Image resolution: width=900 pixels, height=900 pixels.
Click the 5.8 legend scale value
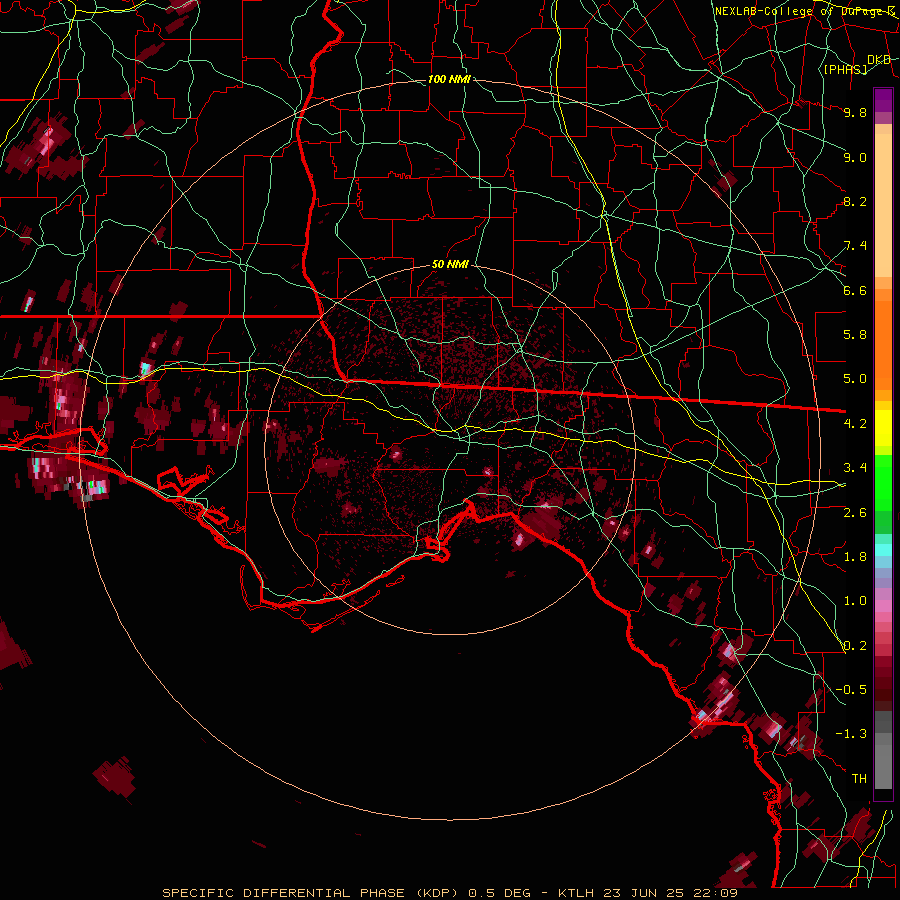click(855, 335)
